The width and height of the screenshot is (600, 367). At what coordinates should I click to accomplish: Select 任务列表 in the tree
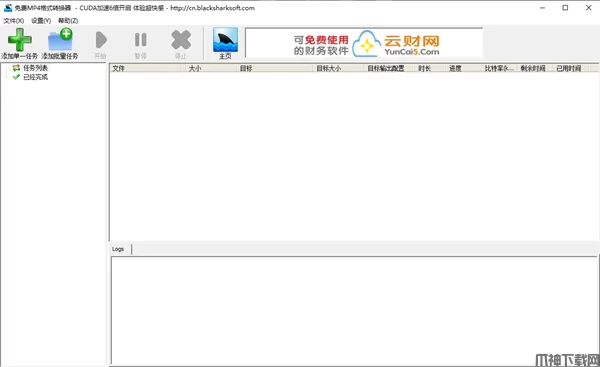click(x=35, y=68)
